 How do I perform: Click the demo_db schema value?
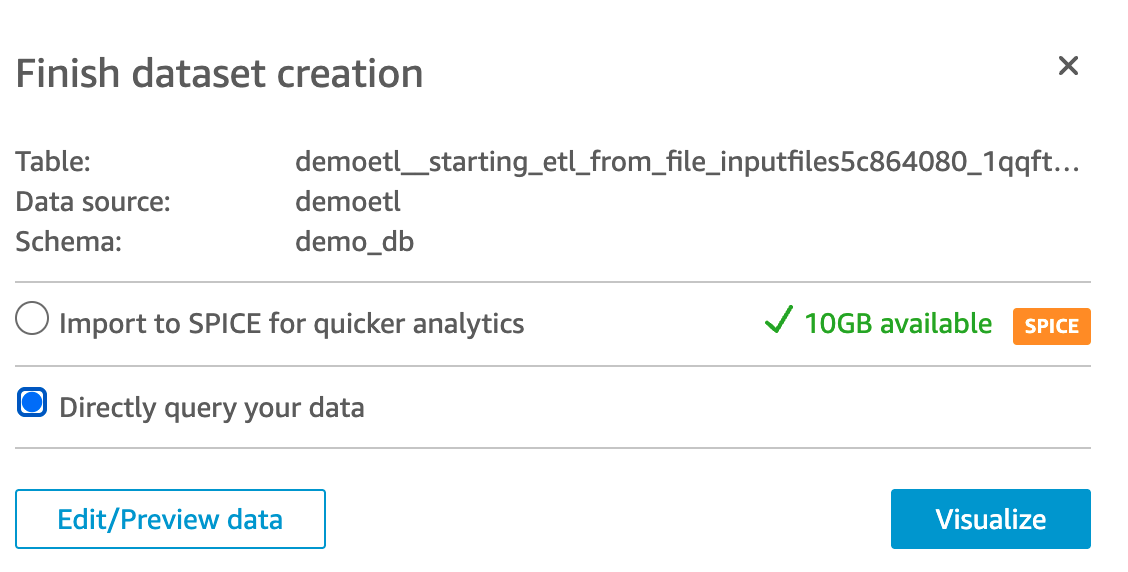click(x=354, y=242)
